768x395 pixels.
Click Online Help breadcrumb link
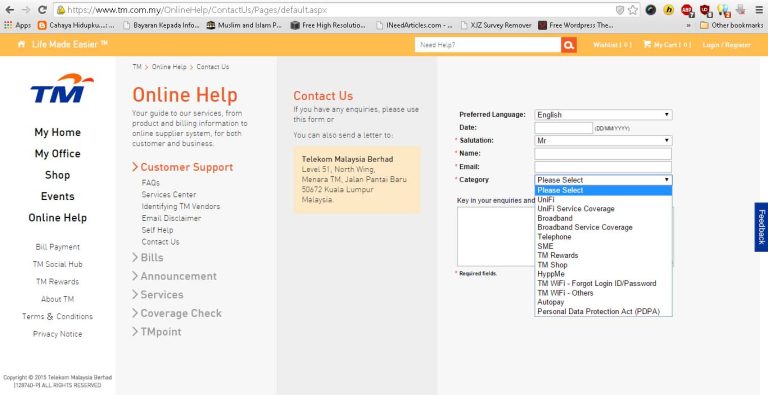(x=169, y=67)
